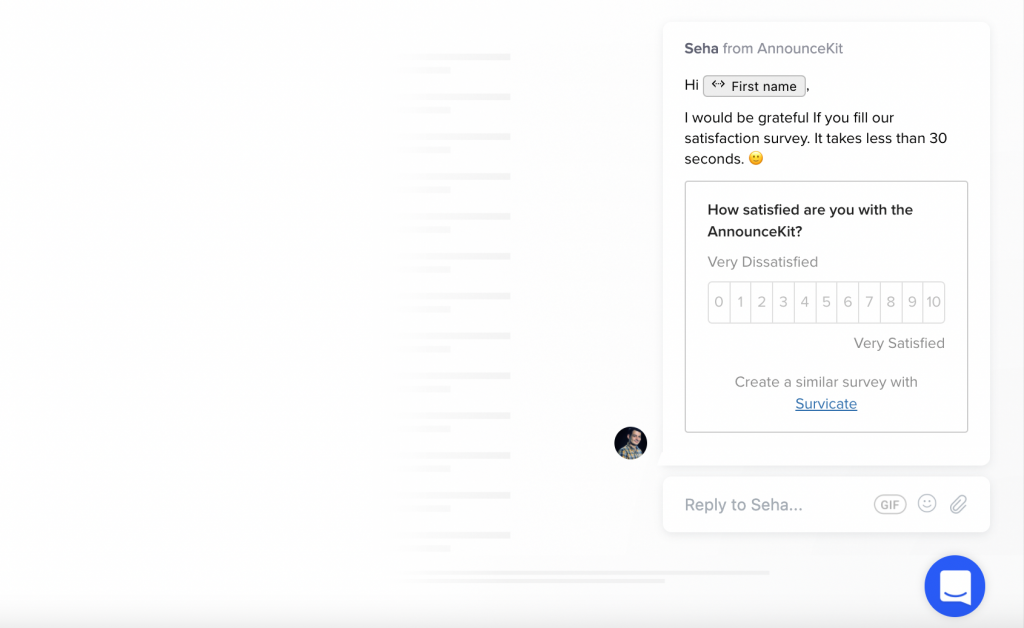Click Seha's round avatar photo

click(x=630, y=443)
